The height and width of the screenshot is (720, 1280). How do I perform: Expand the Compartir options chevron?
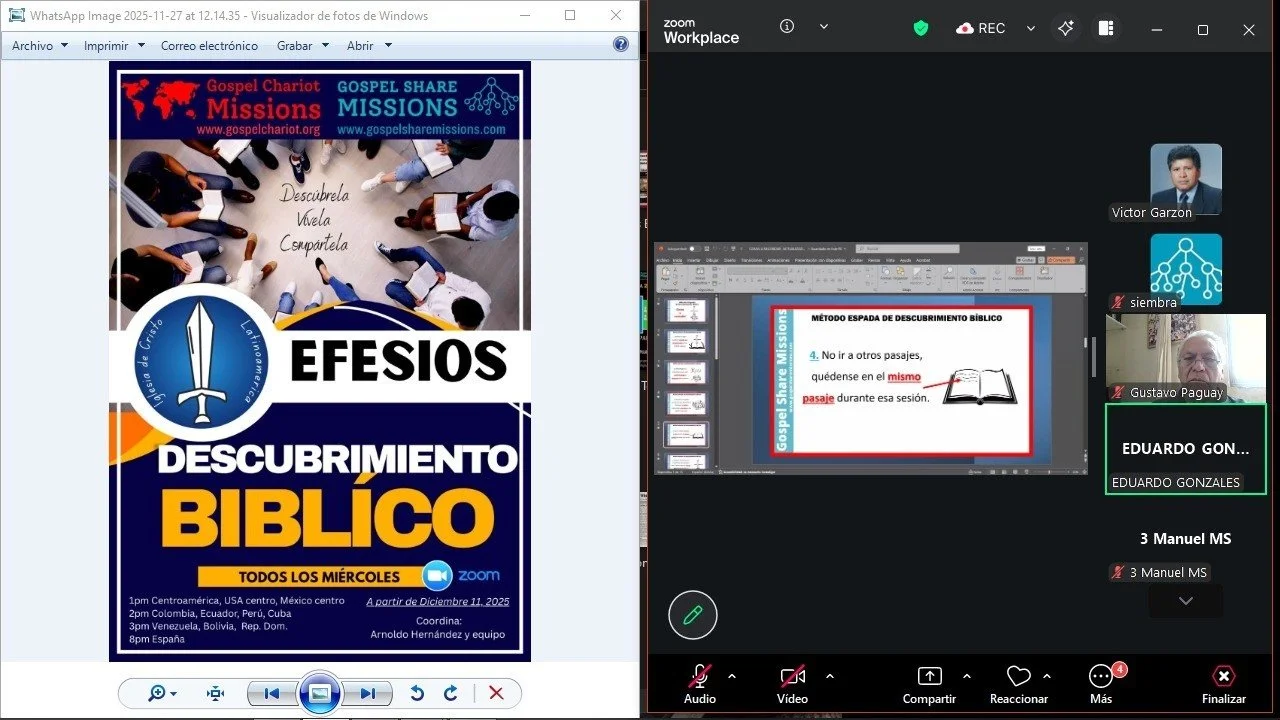tap(966, 676)
